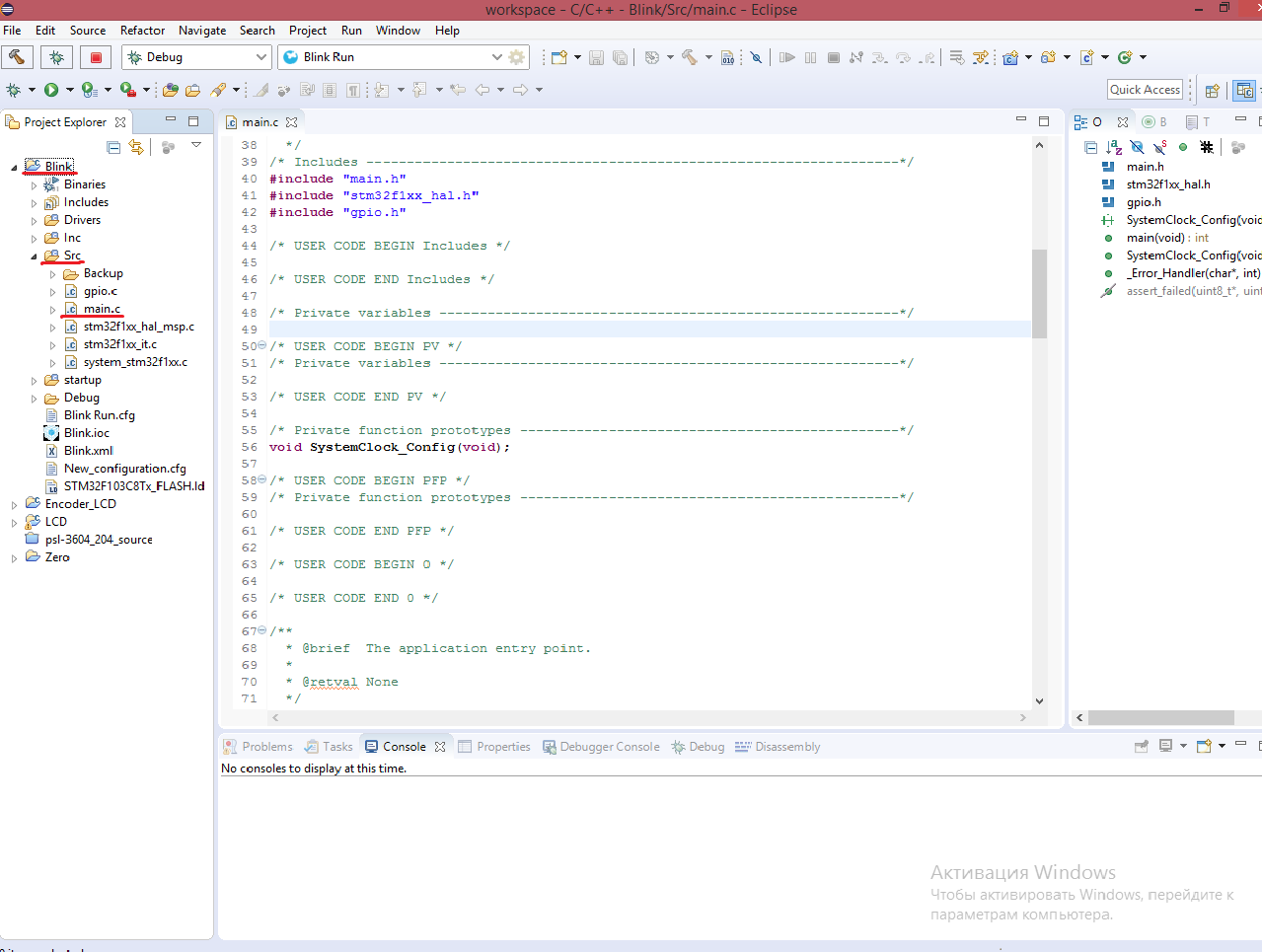Click Collapse All in Outline view

1090,147
